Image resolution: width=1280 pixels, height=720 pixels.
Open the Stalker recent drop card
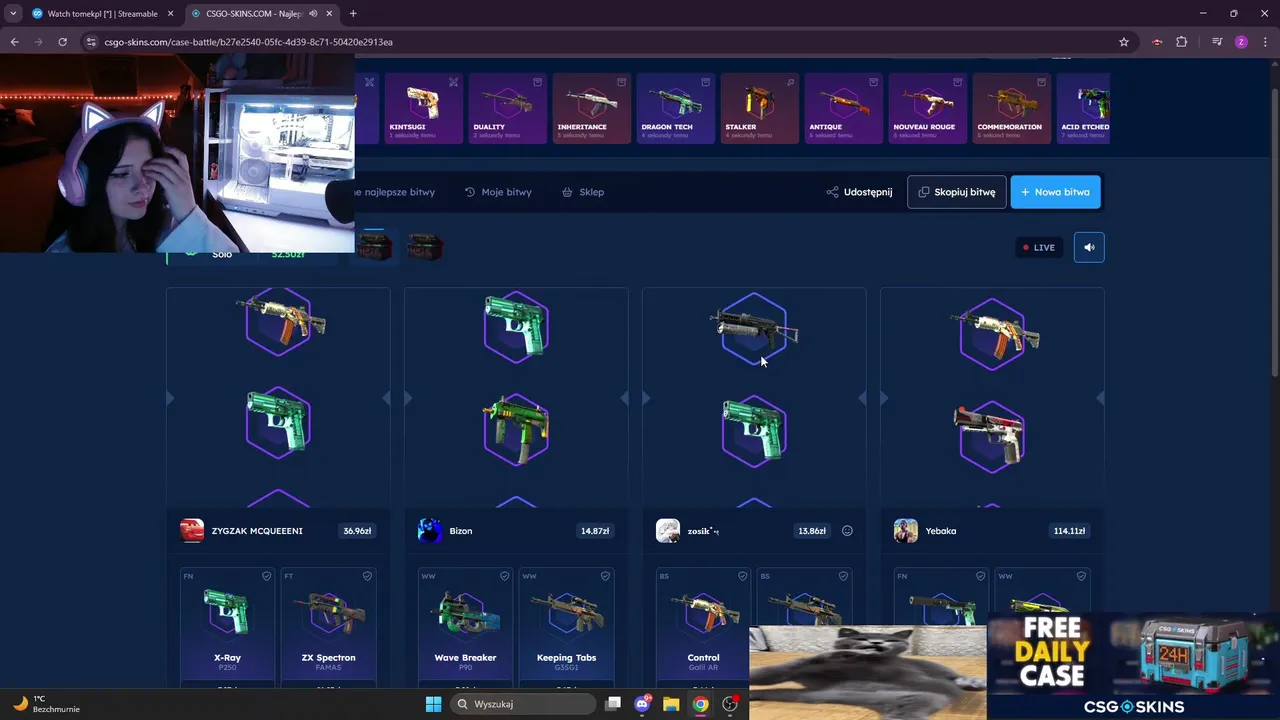pyautogui.click(x=760, y=108)
